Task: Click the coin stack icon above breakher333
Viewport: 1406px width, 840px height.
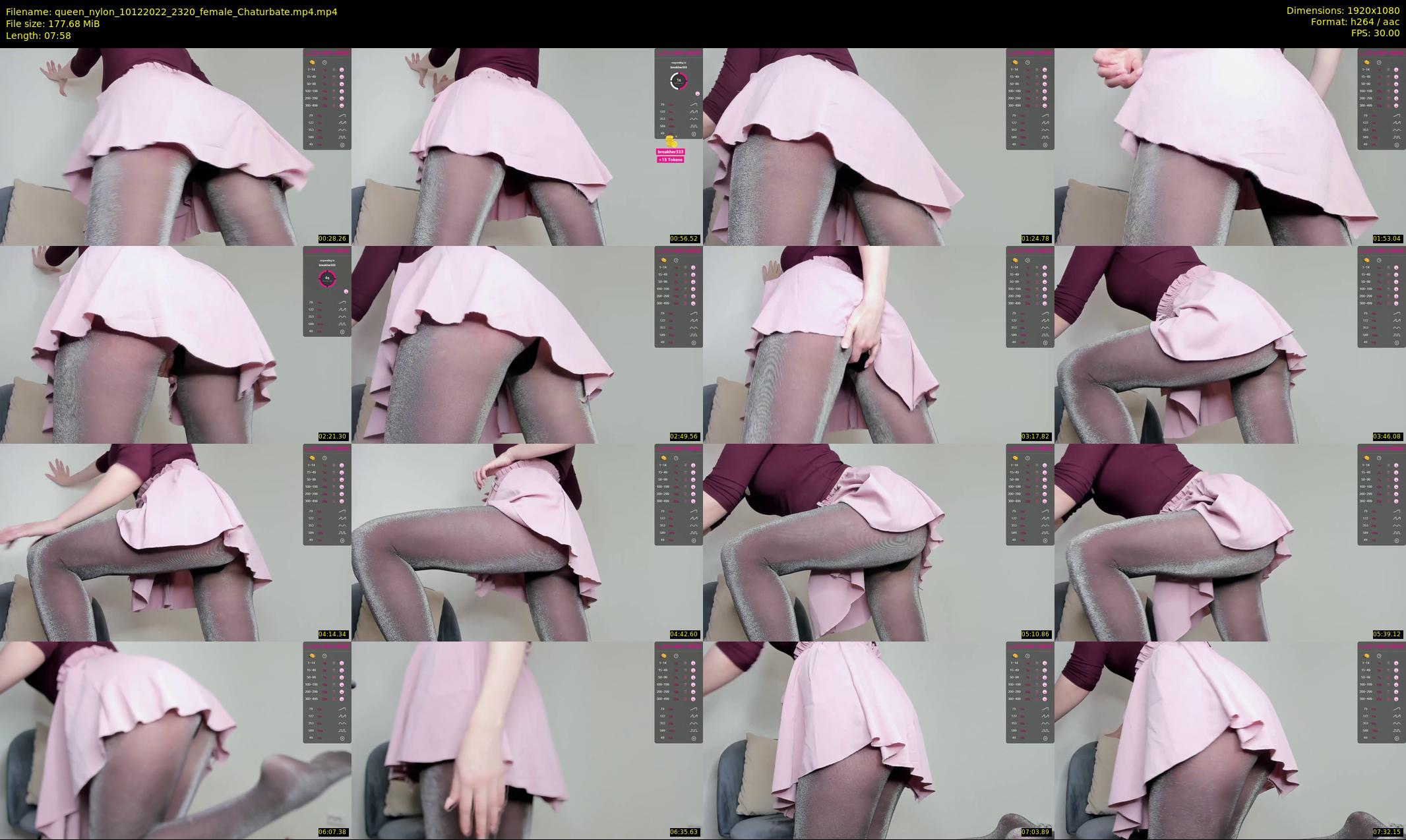Action: [x=671, y=141]
